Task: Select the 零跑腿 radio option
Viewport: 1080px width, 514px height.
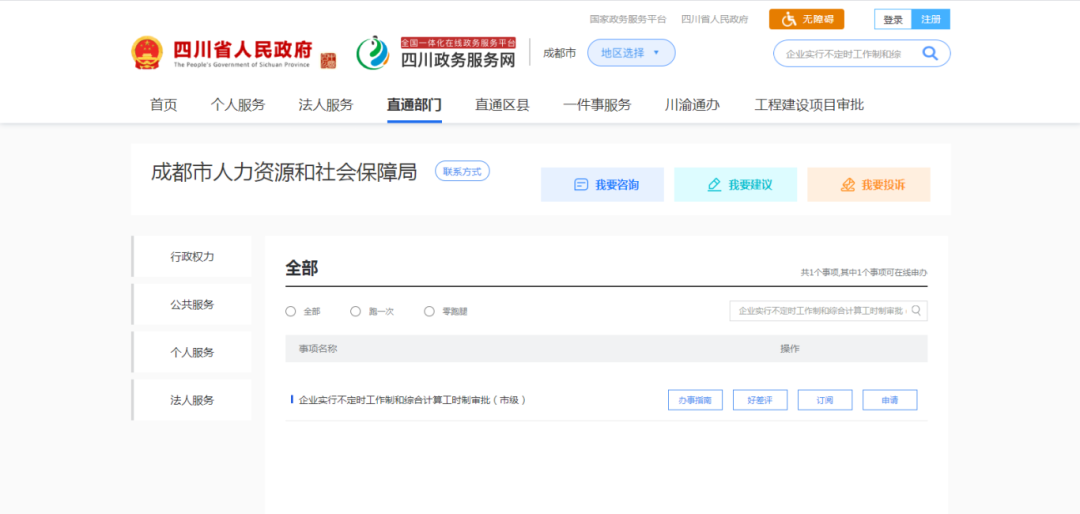Action: [429, 311]
